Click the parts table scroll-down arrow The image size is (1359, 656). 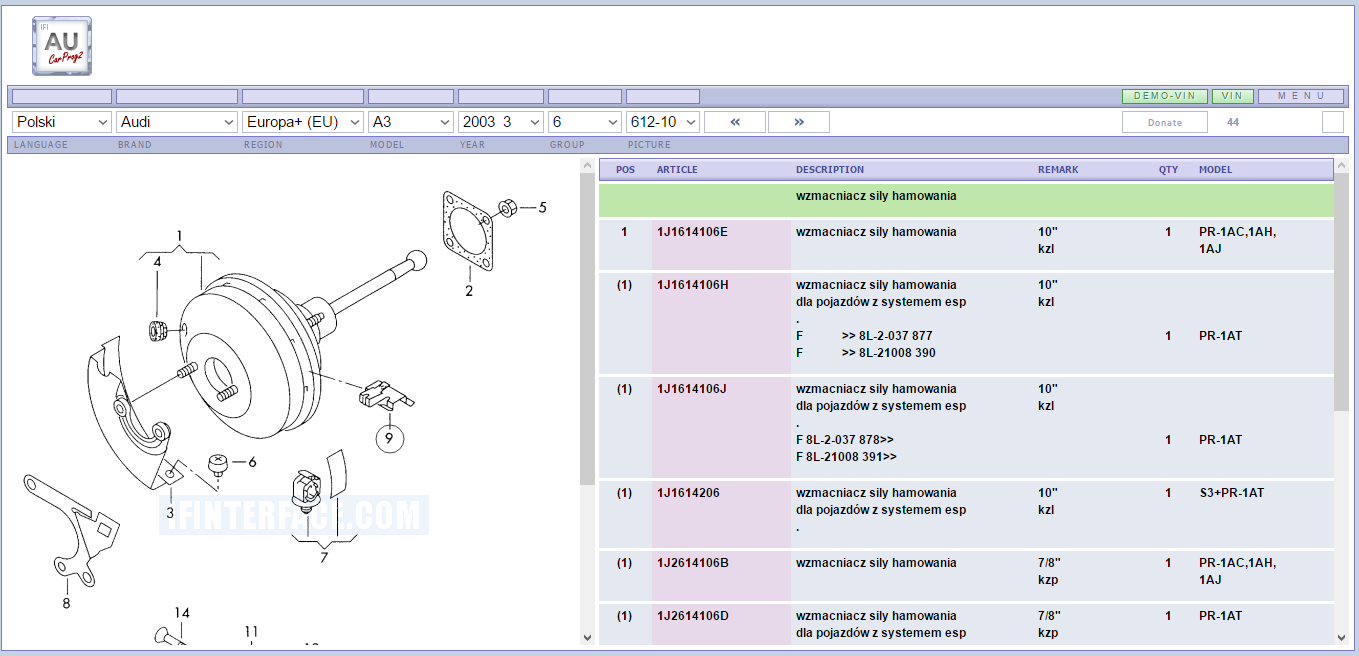pyautogui.click(x=1341, y=637)
